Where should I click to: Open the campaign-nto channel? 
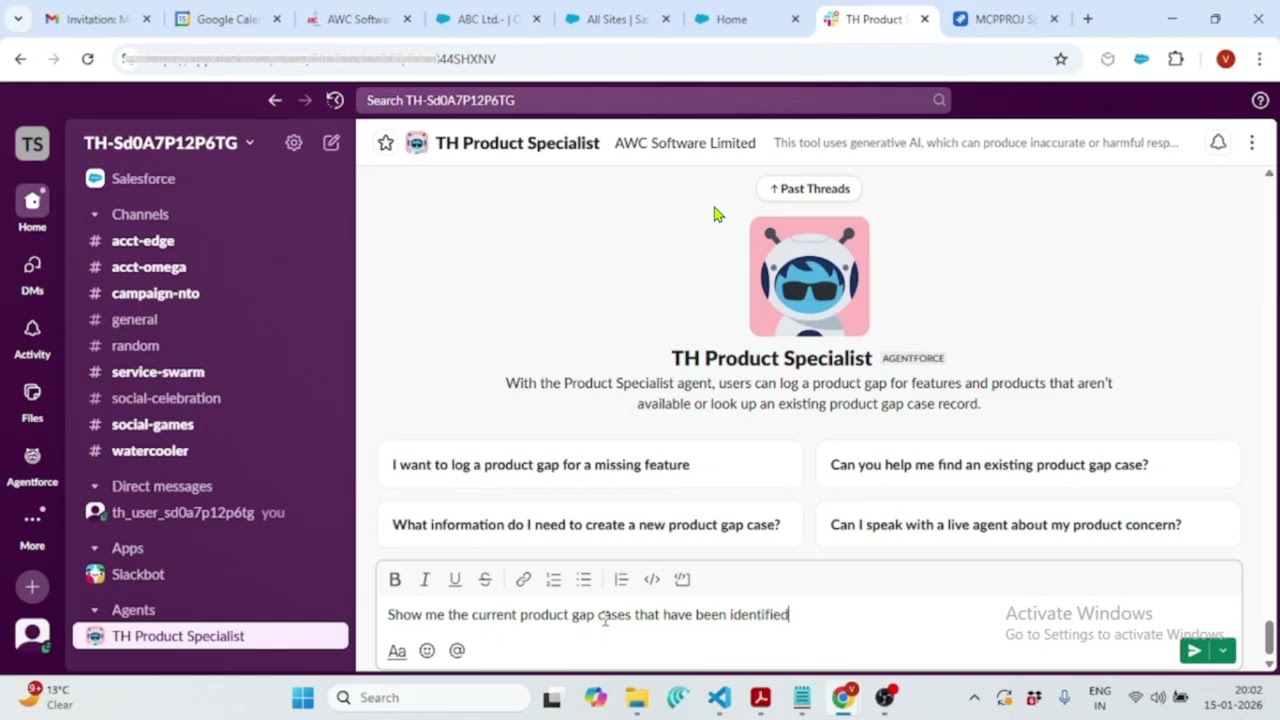pyautogui.click(x=210, y=293)
